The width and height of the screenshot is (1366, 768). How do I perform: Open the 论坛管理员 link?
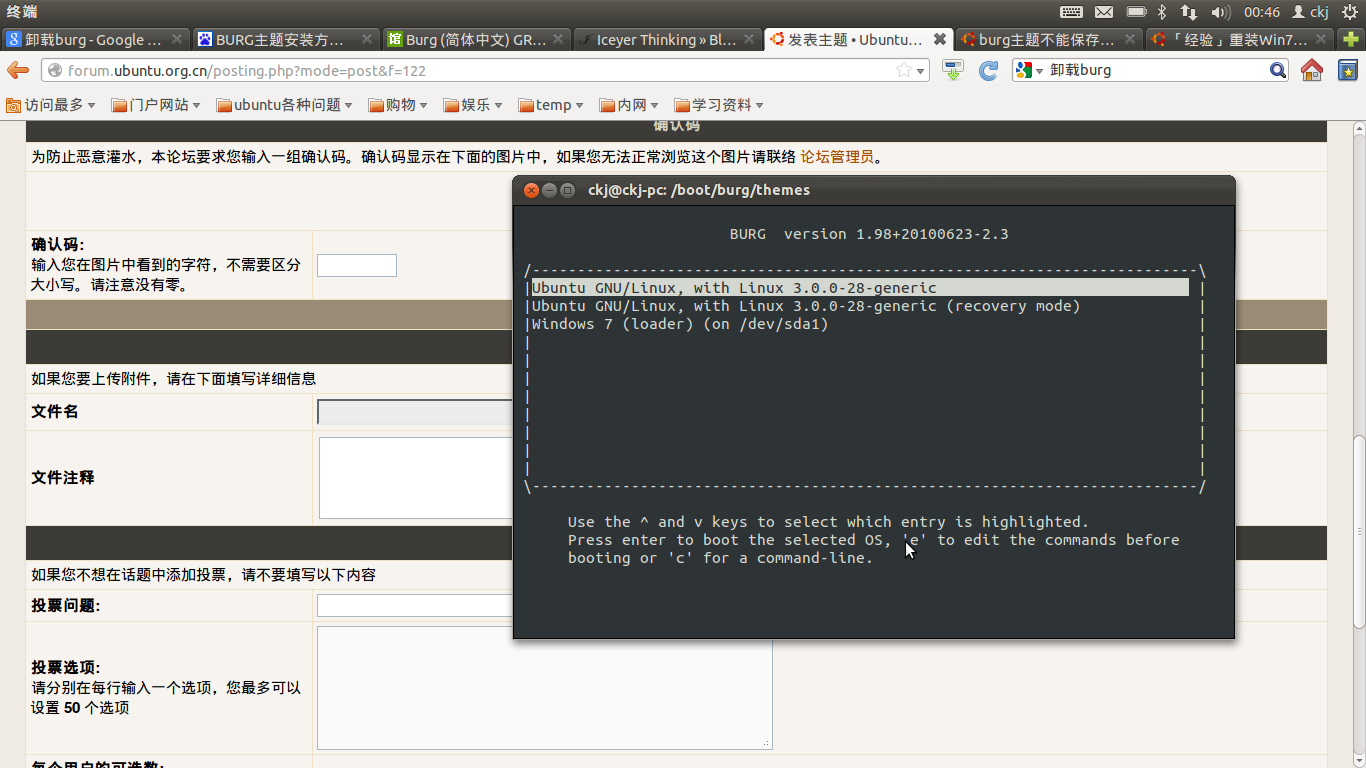[837, 157]
